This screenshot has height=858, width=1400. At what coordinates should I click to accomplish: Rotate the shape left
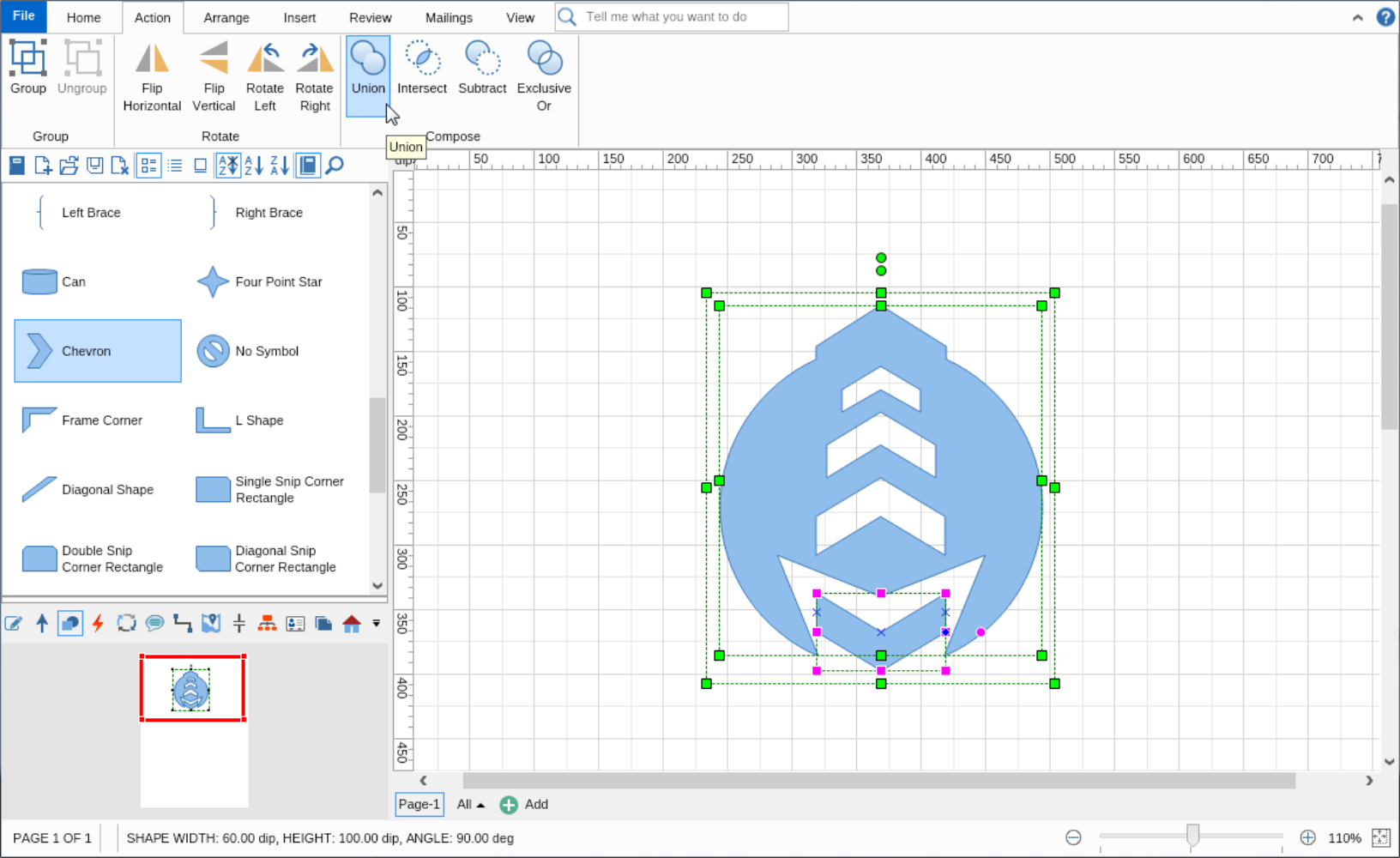point(264,73)
